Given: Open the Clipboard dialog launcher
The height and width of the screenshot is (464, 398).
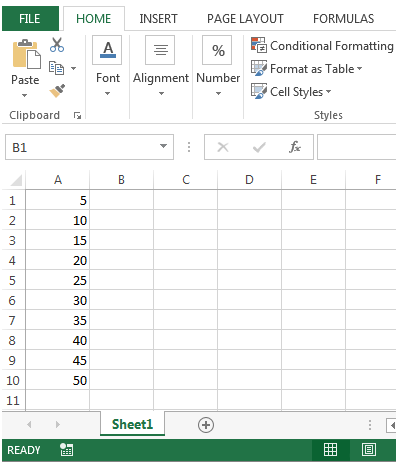Looking at the screenshot, I should tap(77, 116).
